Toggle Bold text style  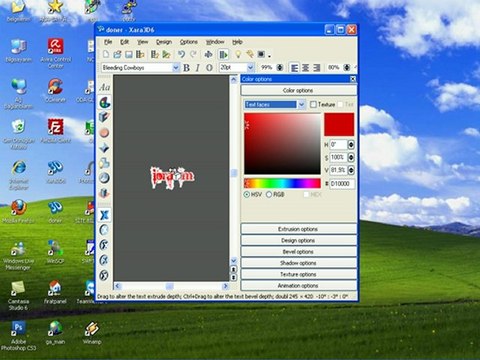click(186, 68)
